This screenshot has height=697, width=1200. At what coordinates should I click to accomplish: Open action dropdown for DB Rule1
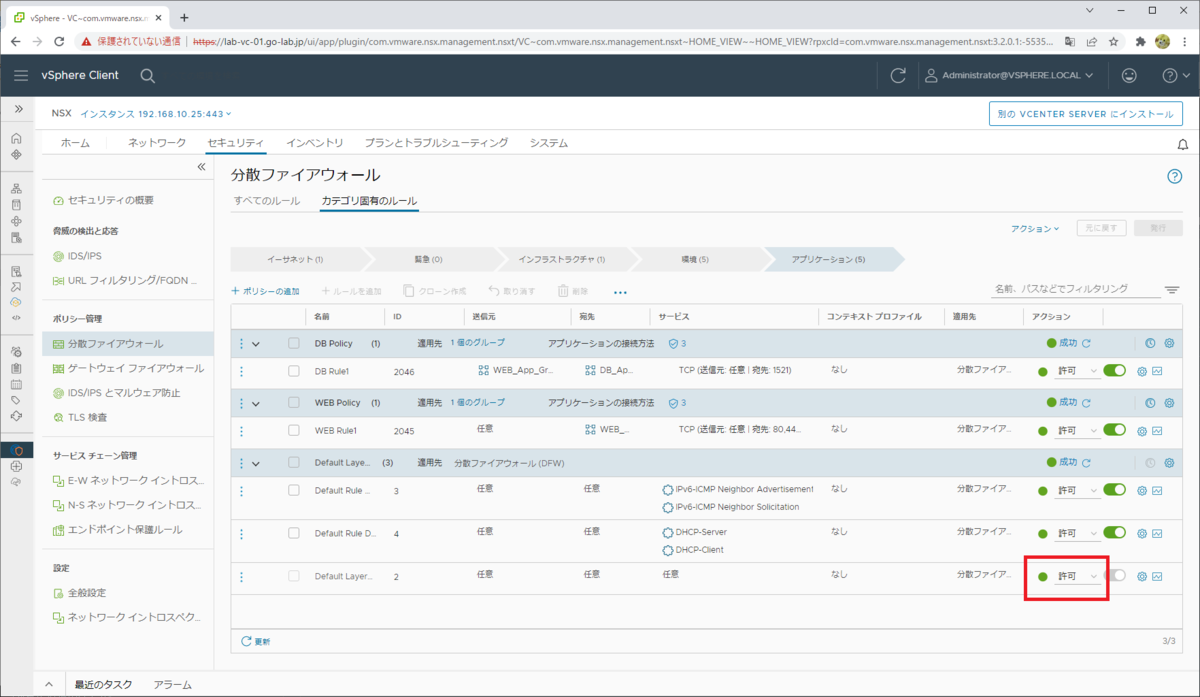(x=1078, y=372)
